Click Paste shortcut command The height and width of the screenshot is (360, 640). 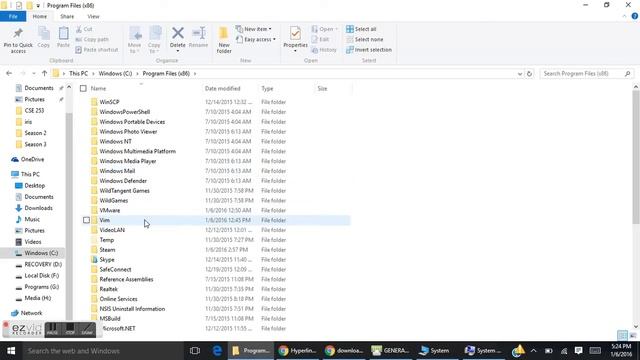(x=97, y=50)
